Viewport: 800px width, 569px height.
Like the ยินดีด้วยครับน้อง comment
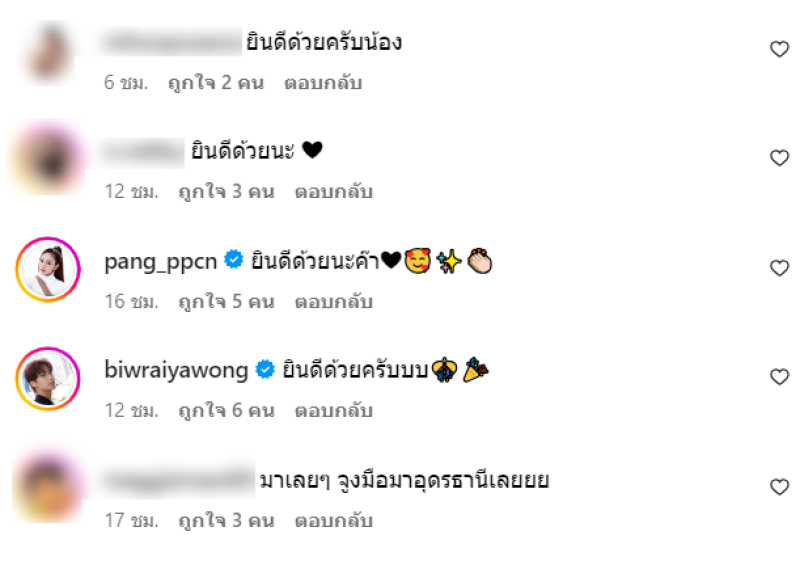[x=779, y=49]
